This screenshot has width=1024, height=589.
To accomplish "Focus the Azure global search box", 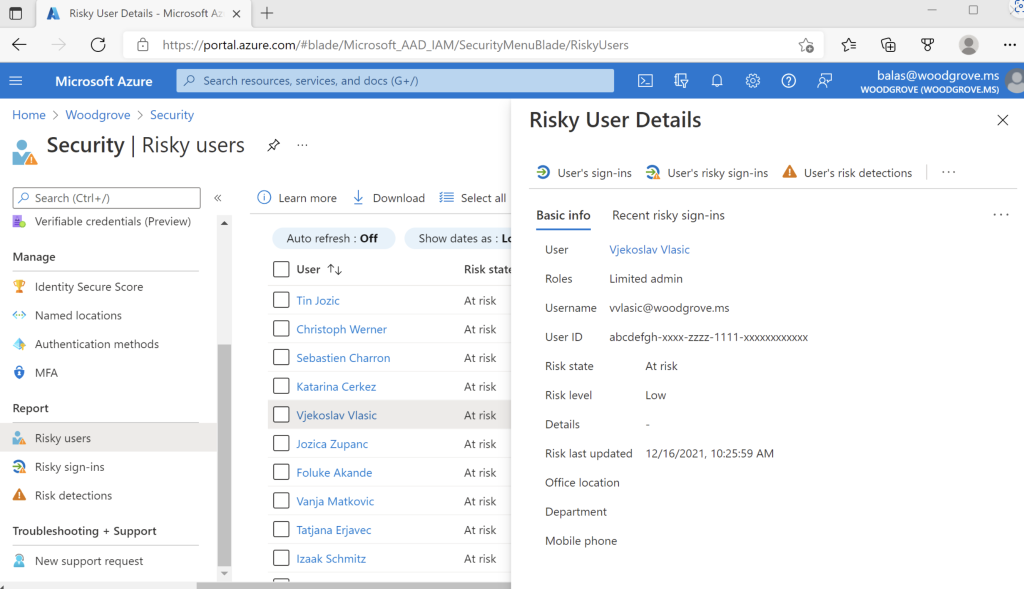I will 395,81.
